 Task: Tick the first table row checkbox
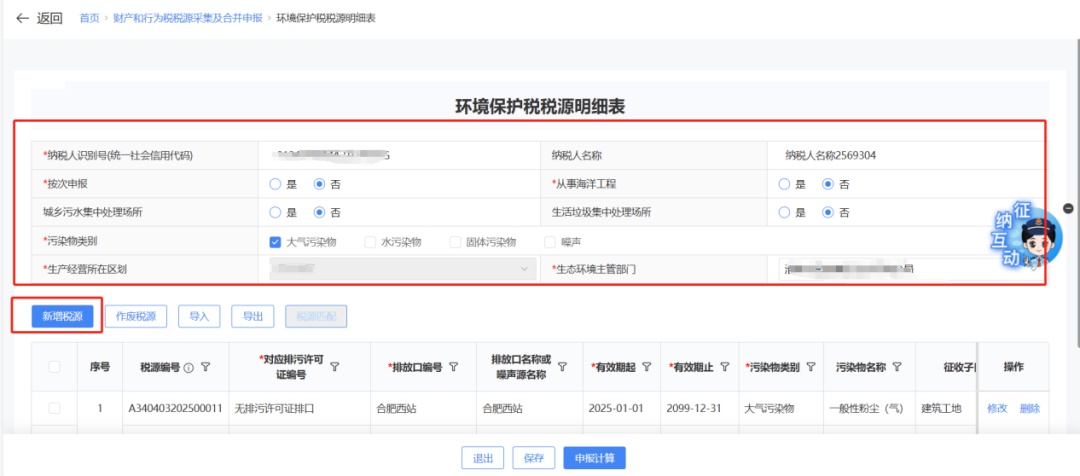point(54,408)
